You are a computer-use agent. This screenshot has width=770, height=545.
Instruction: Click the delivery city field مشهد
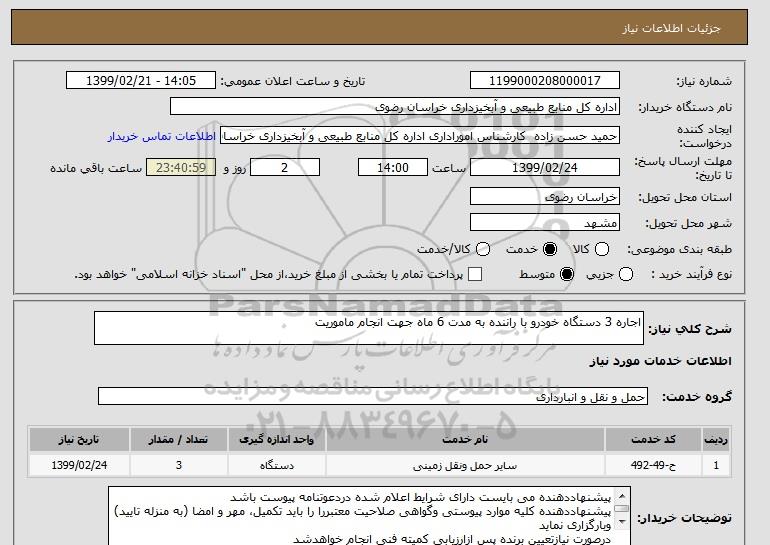click(x=545, y=222)
